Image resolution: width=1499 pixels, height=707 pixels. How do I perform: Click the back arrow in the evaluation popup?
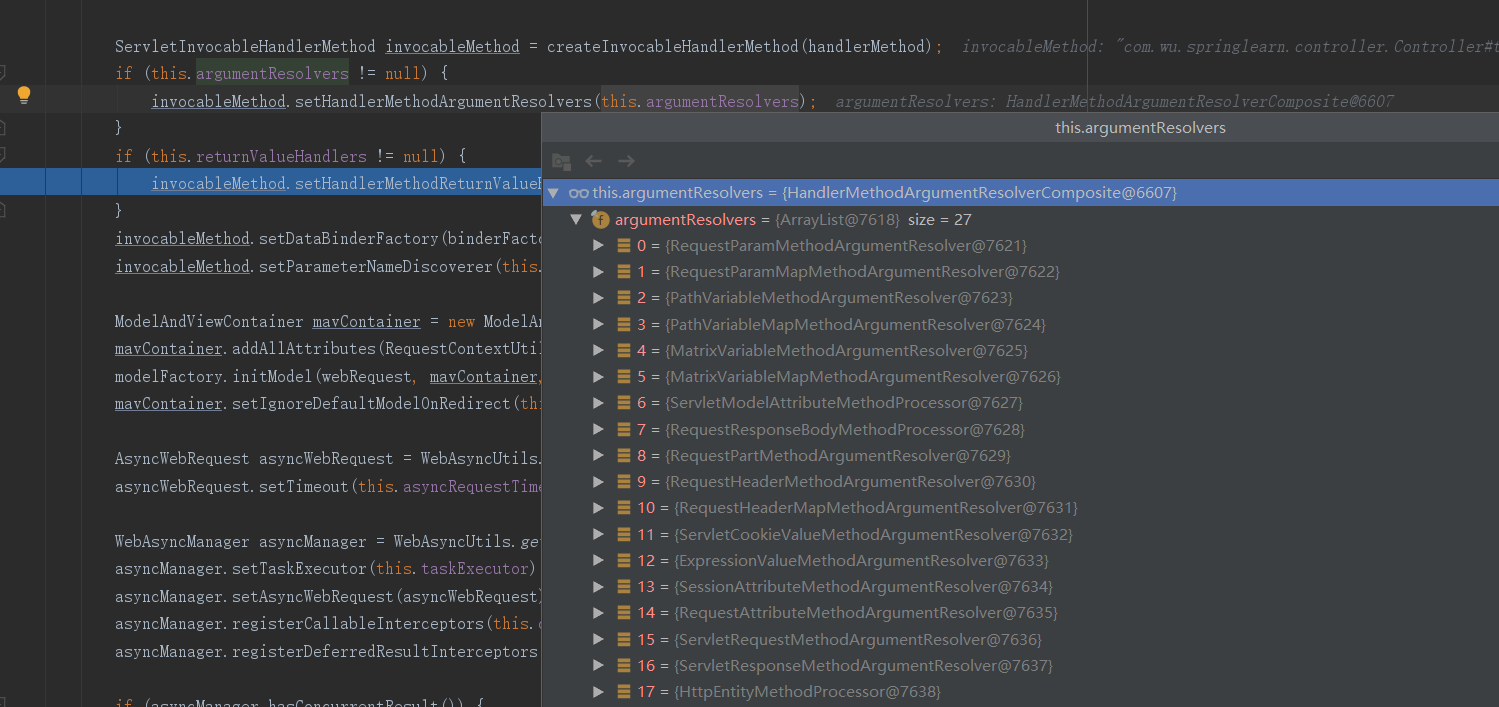593,161
